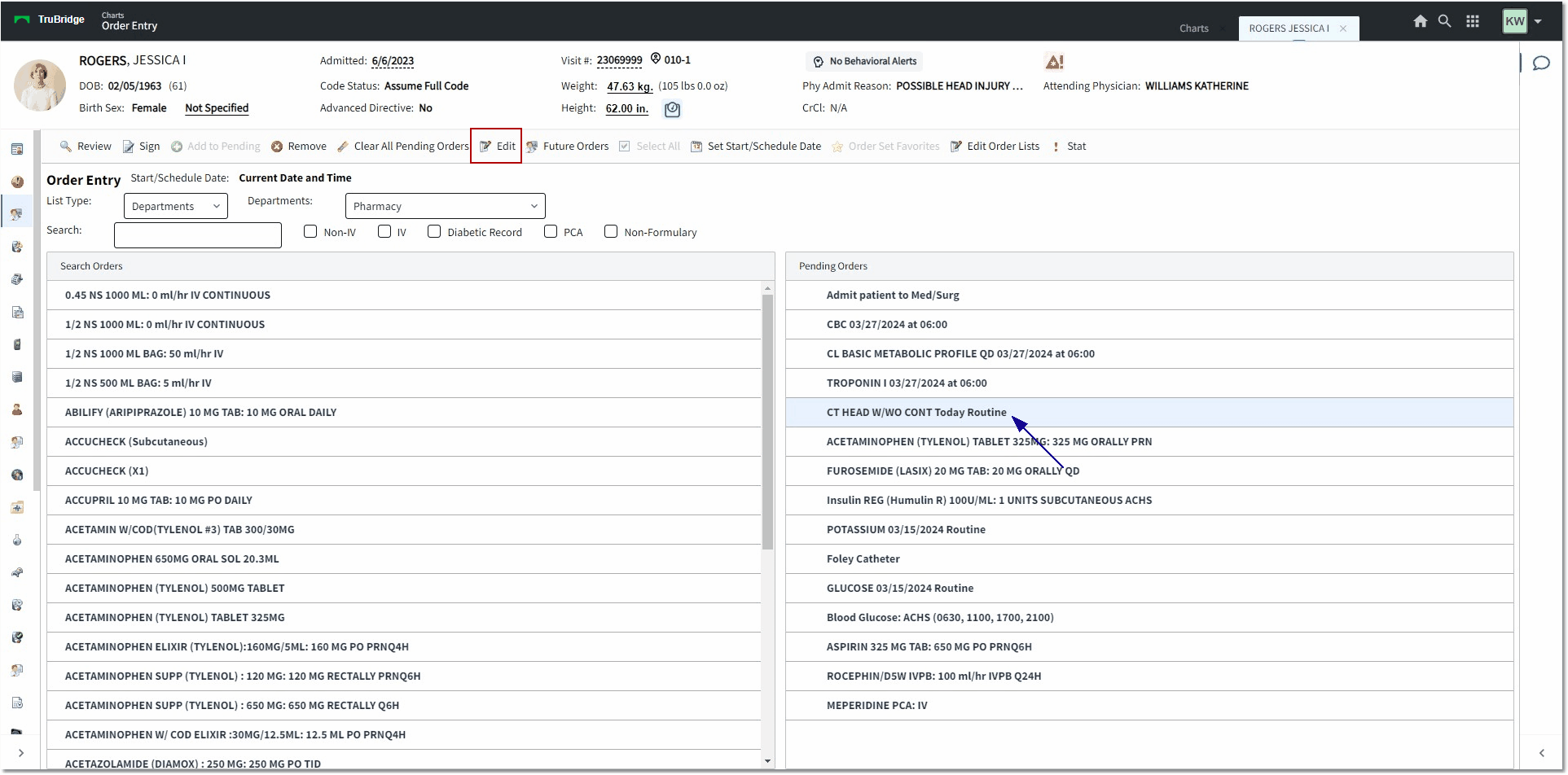
Task: Click the Order Set Favorites star icon
Action: (837, 147)
